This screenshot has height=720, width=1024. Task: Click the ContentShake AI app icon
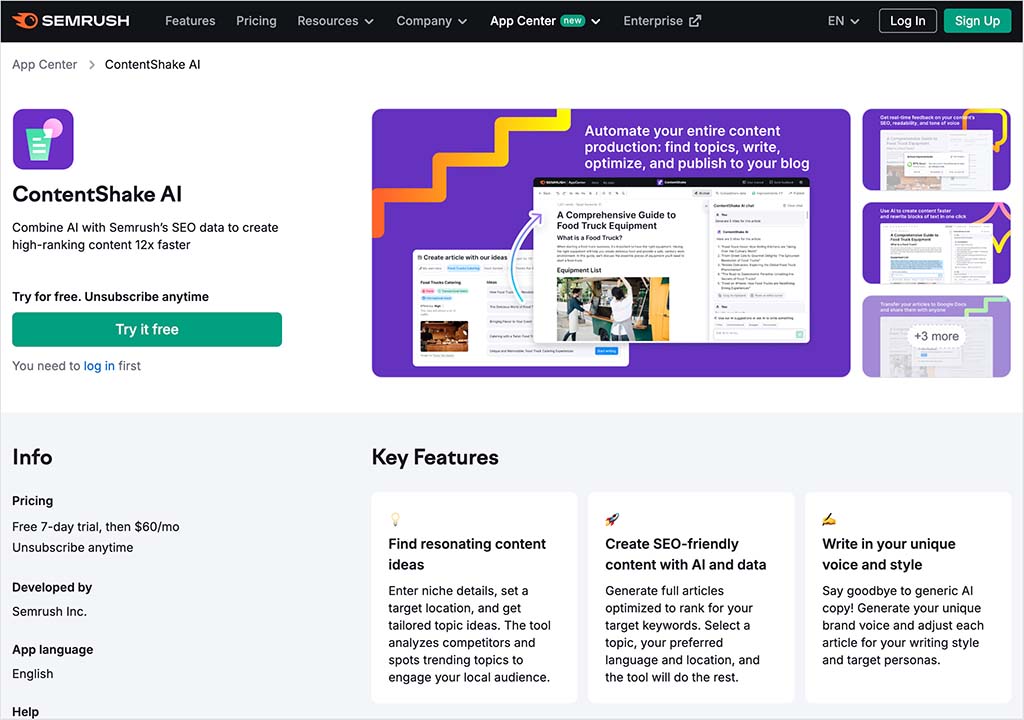(43, 139)
